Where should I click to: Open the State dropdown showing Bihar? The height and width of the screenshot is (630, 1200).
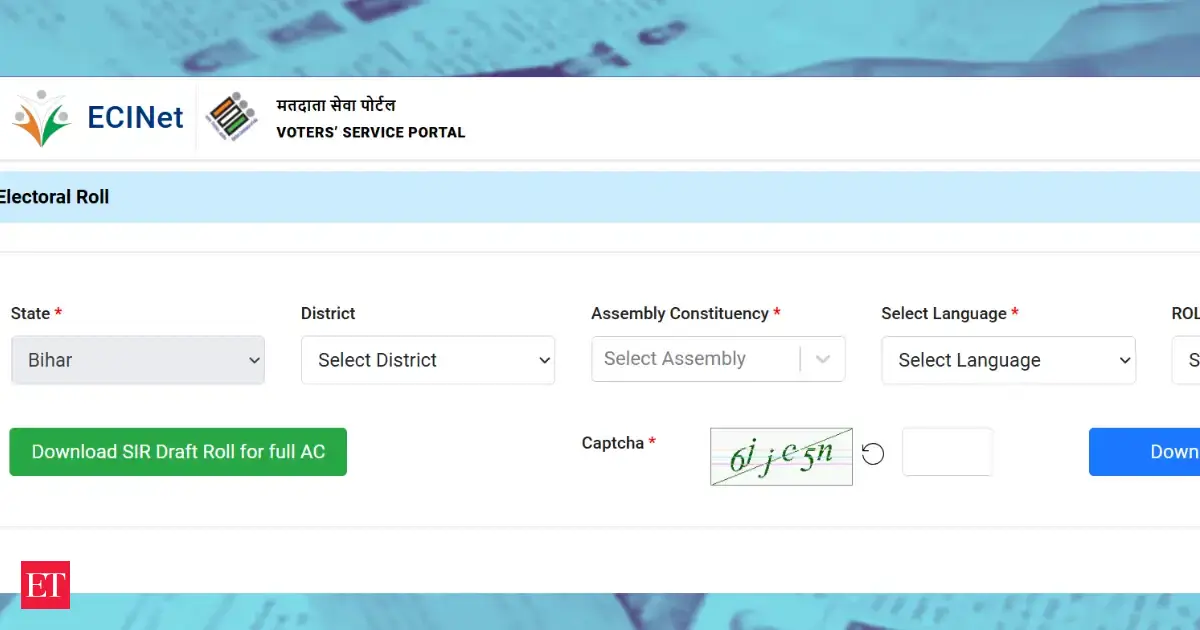[x=137, y=360]
